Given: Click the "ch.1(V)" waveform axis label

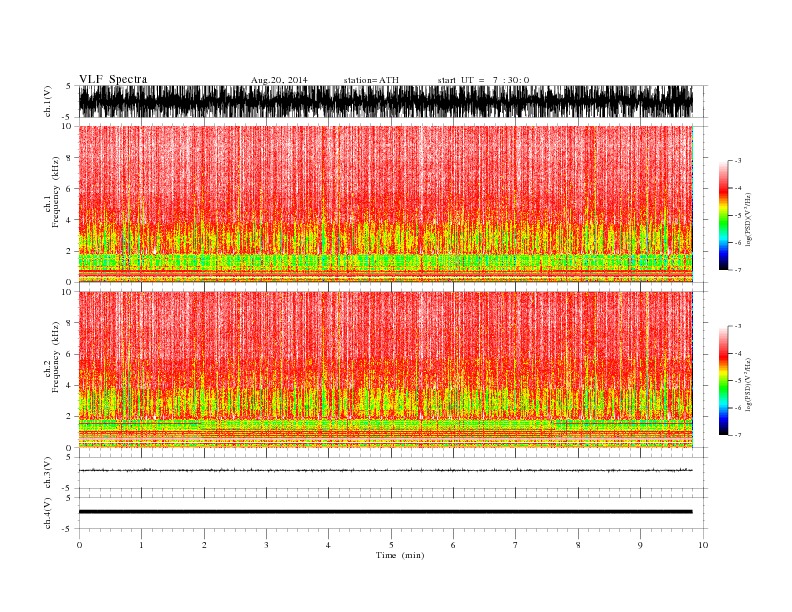Looking at the screenshot, I should (48, 101).
